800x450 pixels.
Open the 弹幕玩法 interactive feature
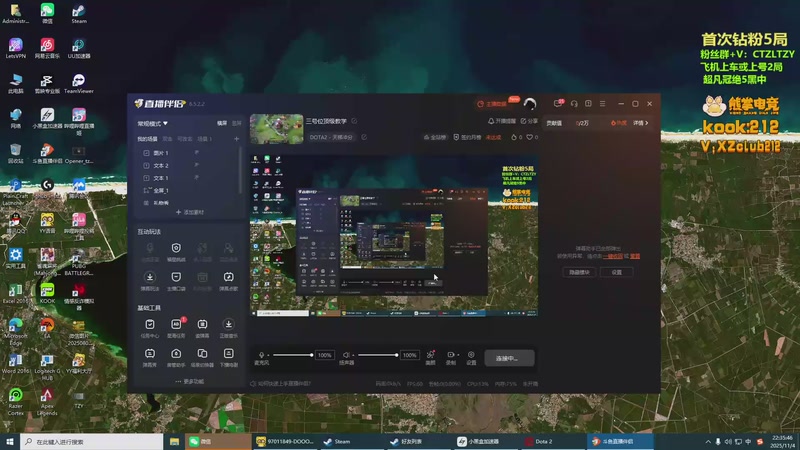click(149, 281)
